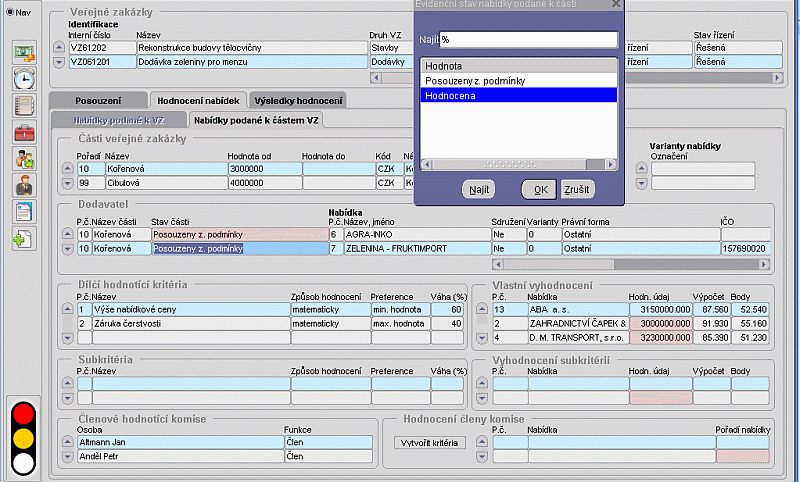Viewport: 800px width, 482px height.
Task: Step down in Dílčí hodnotící kritéria list
Action: click(67, 338)
